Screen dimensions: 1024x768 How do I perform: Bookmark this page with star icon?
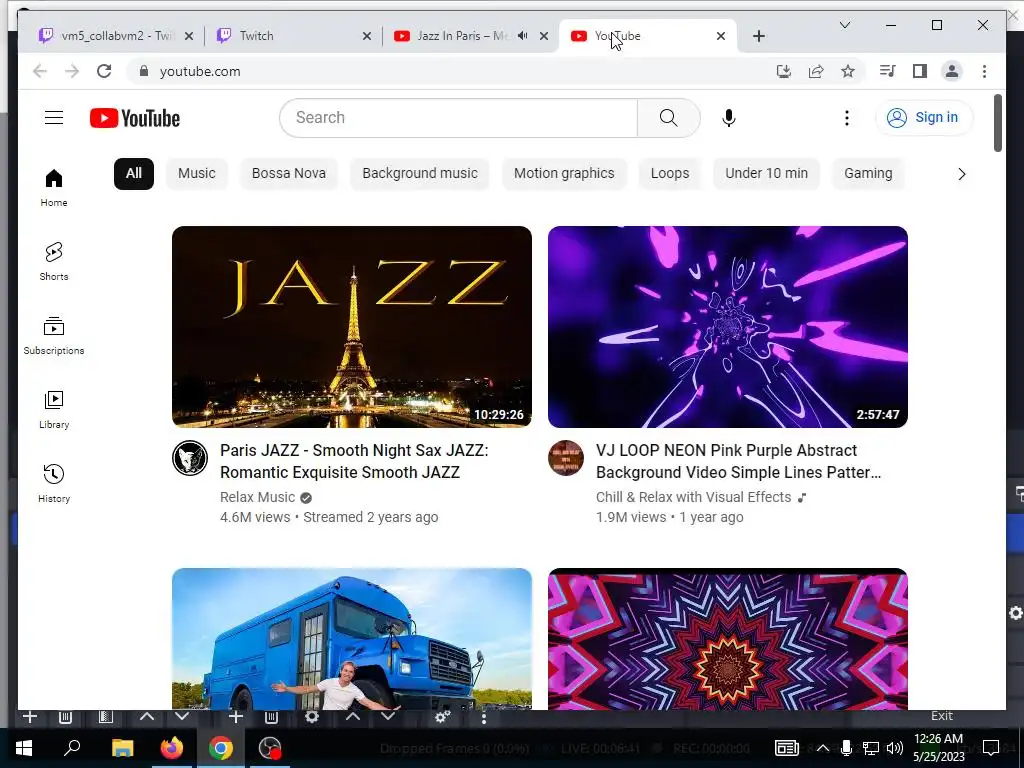coord(848,71)
